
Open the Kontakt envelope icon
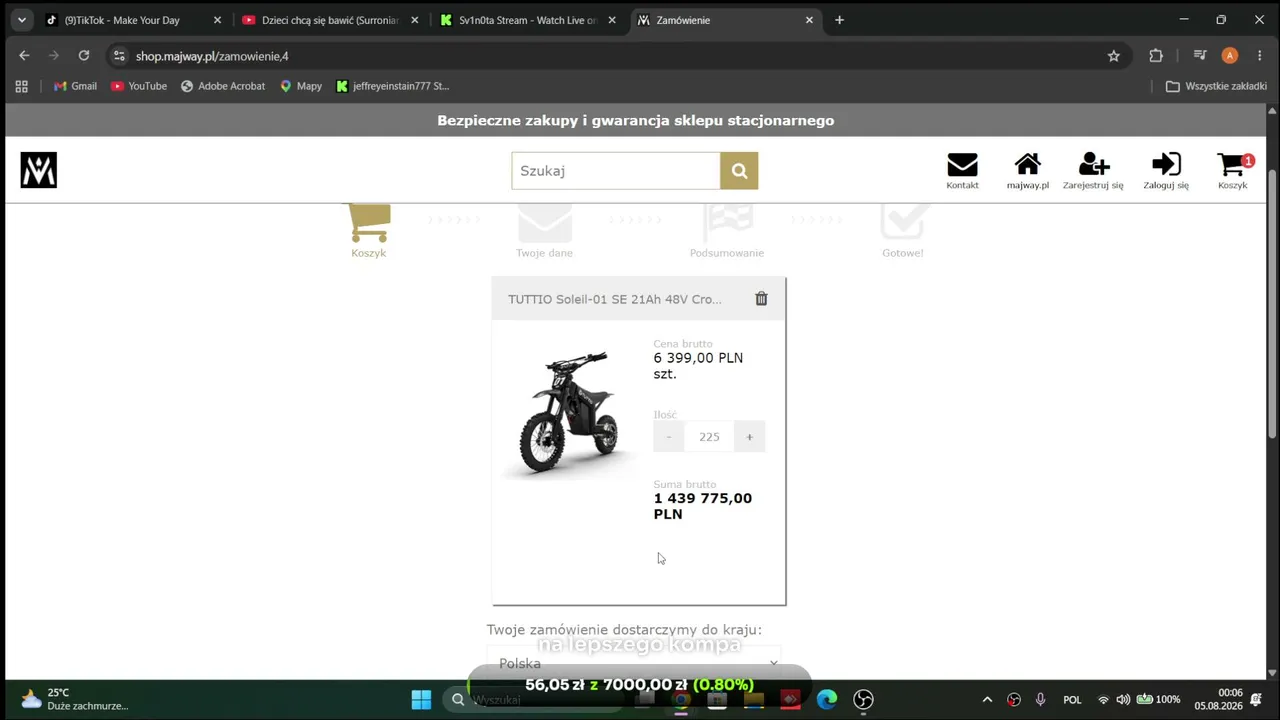962,171
